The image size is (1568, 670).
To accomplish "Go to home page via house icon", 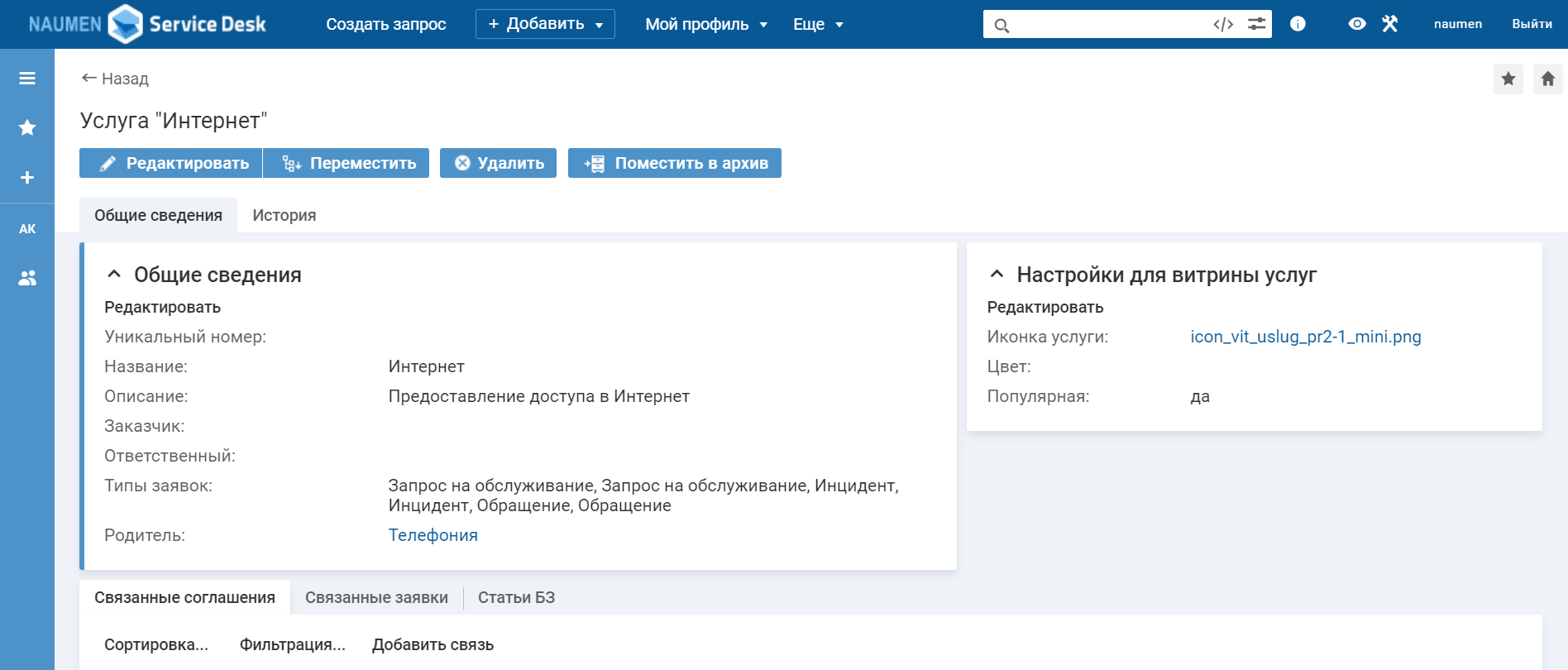I will (x=1547, y=79).
